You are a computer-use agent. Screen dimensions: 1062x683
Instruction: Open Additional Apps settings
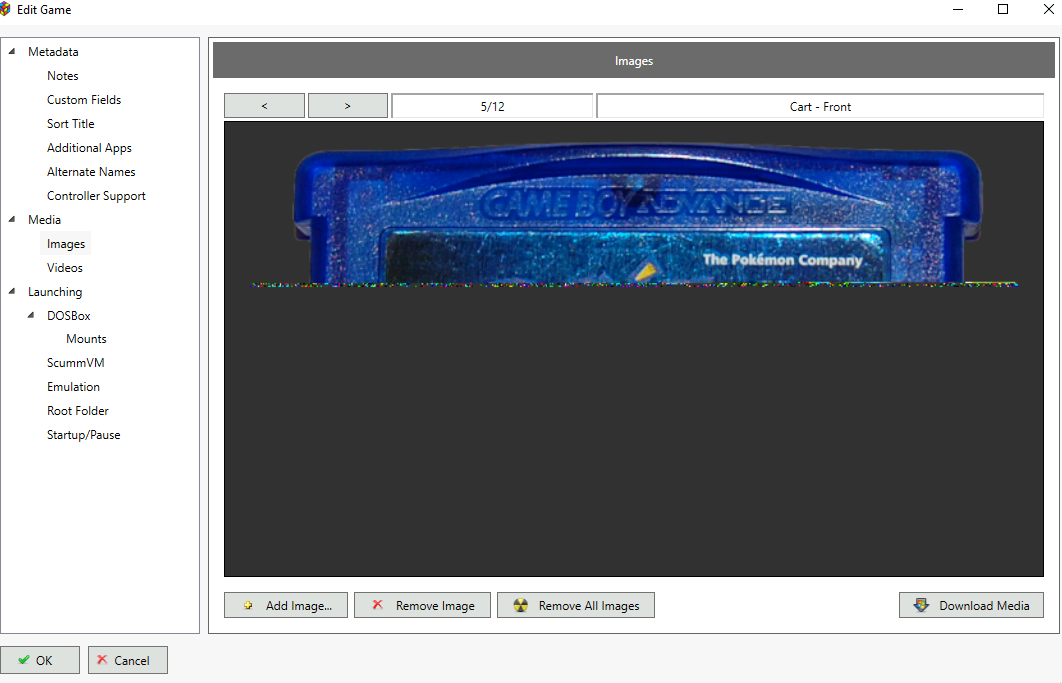89,148
